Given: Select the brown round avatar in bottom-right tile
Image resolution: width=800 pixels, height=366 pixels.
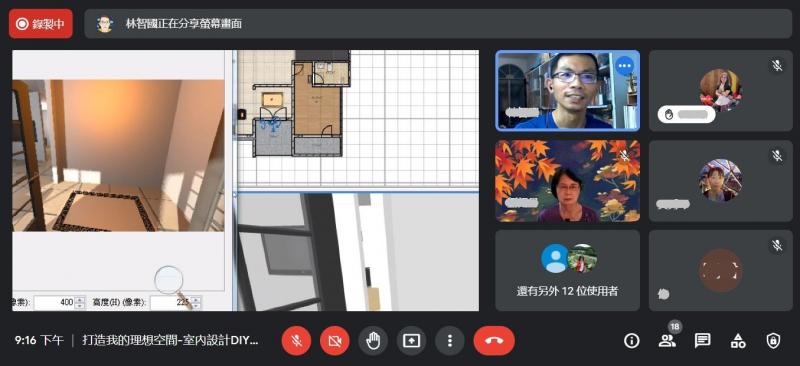Looking at the screenshot, I should (720, 271).
